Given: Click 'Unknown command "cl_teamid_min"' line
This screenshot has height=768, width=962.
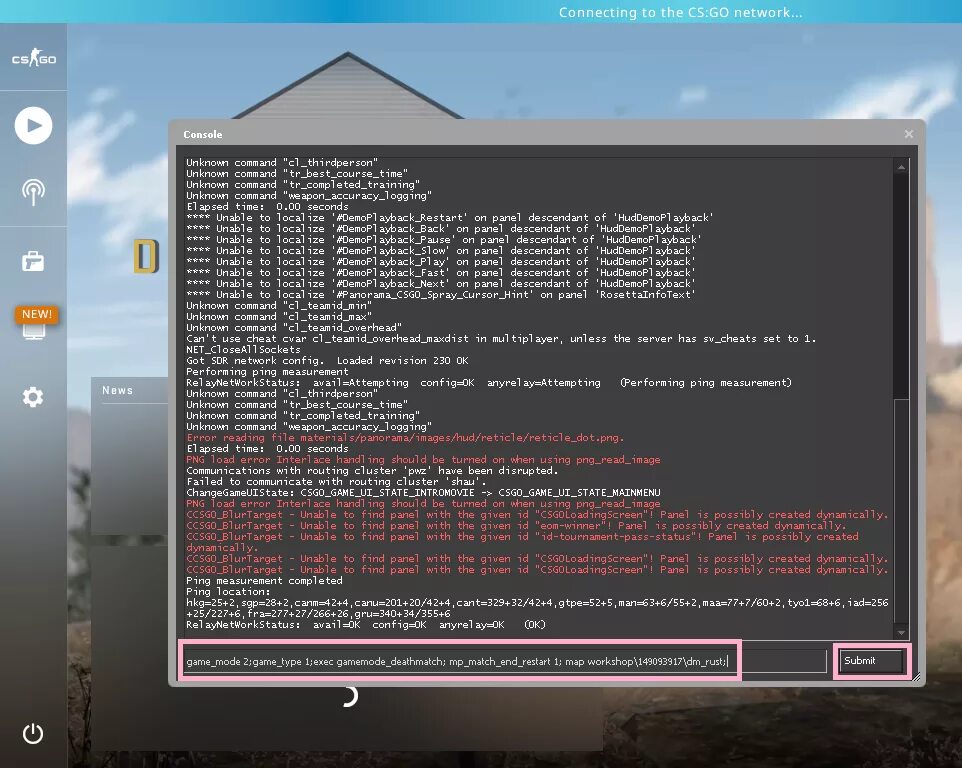Looking at the screenshot, I should pyautogui.click(x=279, y=305).
